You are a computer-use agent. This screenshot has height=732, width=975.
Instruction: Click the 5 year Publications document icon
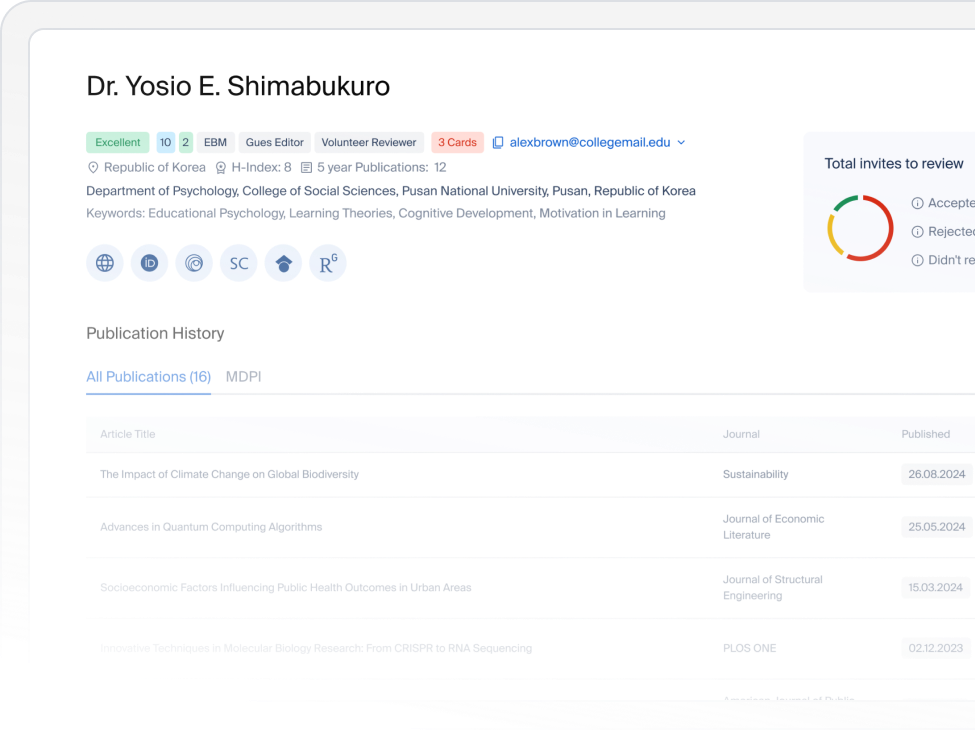pos(307,167)
